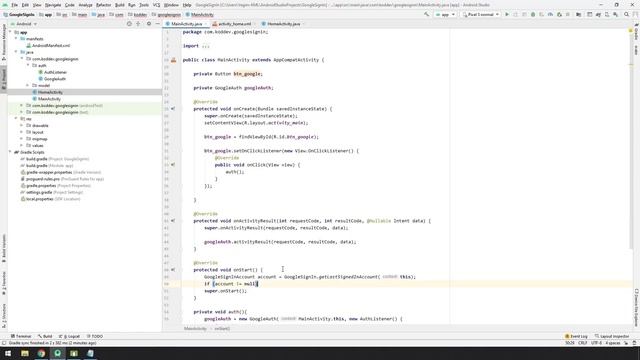Open Google Chrome from the taskbar
Screen dimensions: 640x360
tap(41, 353)
